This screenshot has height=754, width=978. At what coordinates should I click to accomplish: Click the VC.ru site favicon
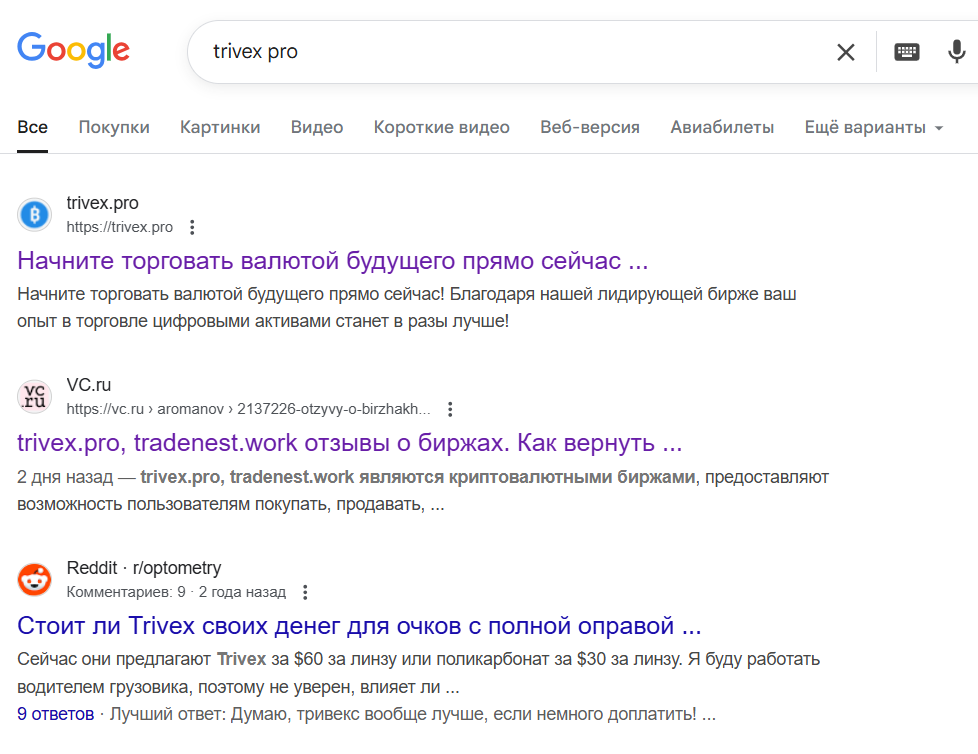(34, 397)
